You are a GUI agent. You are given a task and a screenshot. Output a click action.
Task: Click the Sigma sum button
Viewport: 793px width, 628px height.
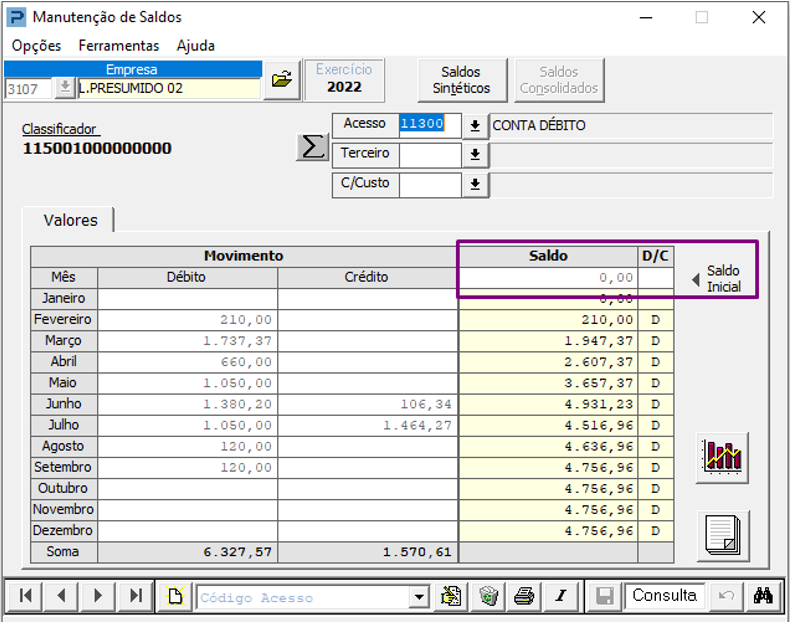[x=312, y=147]
